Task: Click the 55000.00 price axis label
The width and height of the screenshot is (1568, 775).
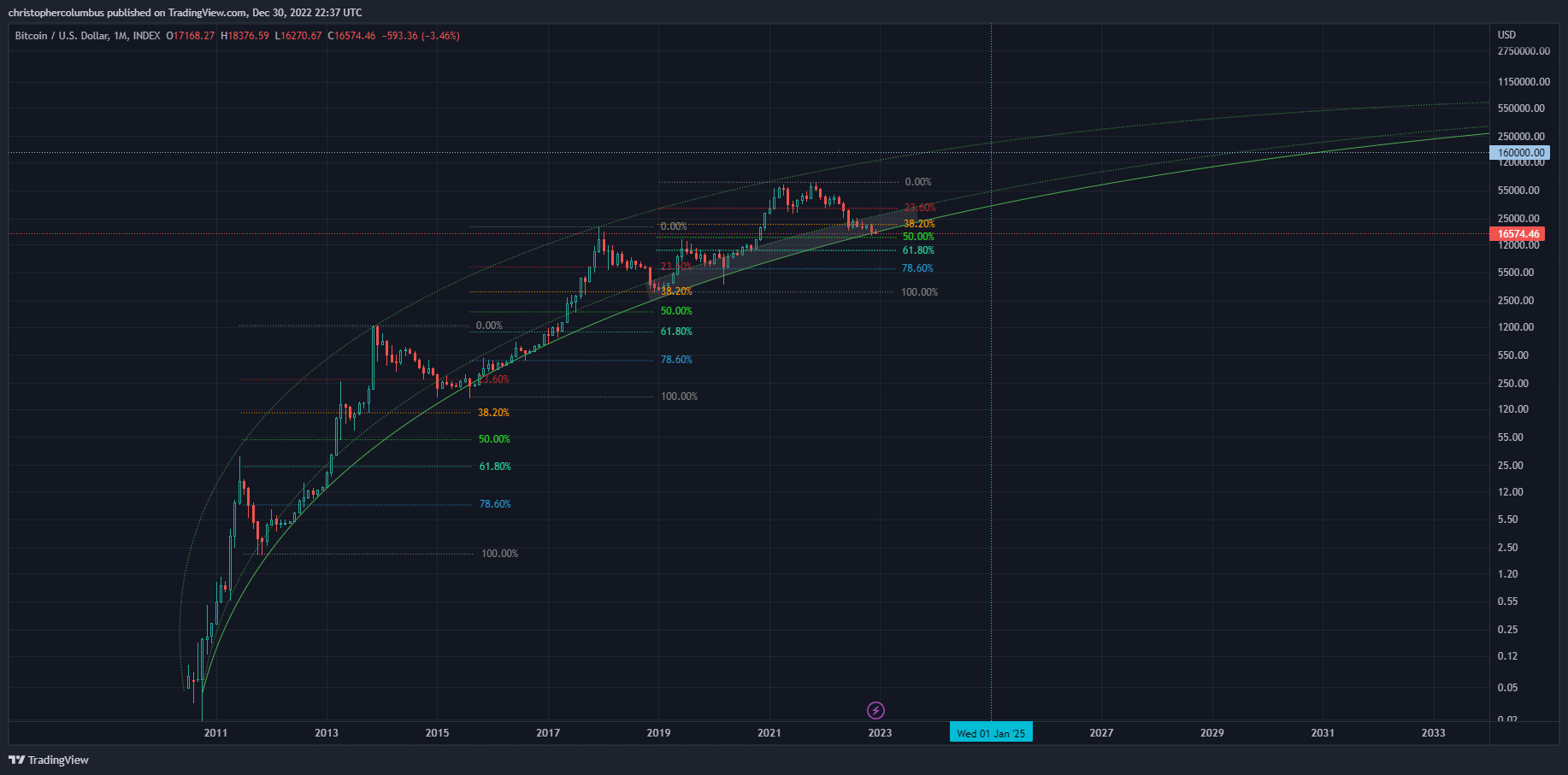Action: [x=1518, y=191]
